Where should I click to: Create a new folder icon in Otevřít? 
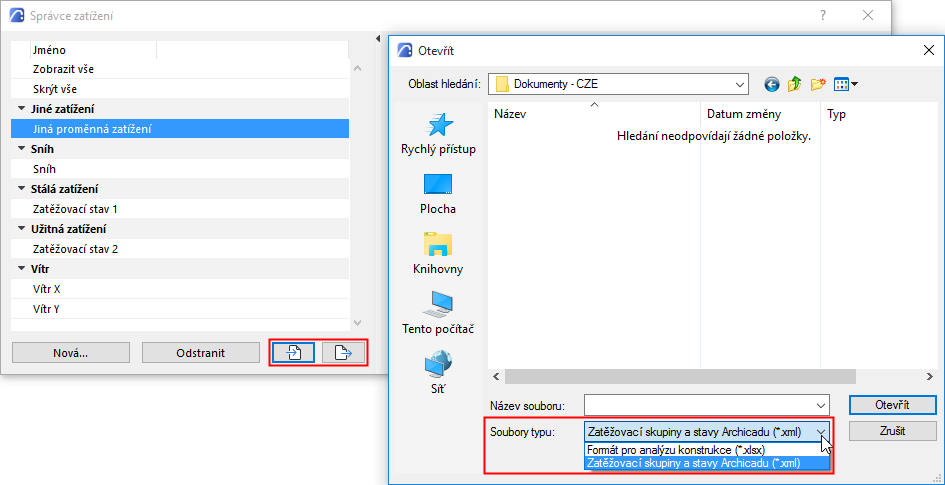click(817, 84)
